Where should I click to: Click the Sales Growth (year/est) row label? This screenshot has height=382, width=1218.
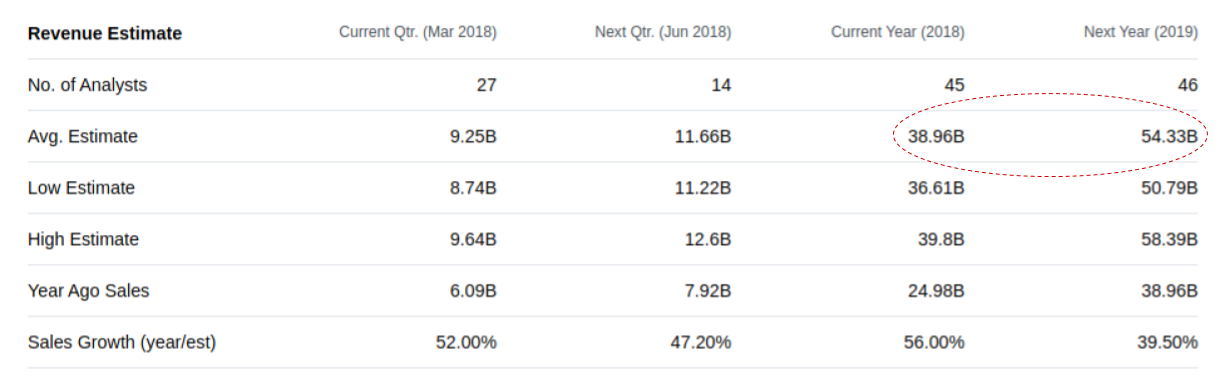122,343
